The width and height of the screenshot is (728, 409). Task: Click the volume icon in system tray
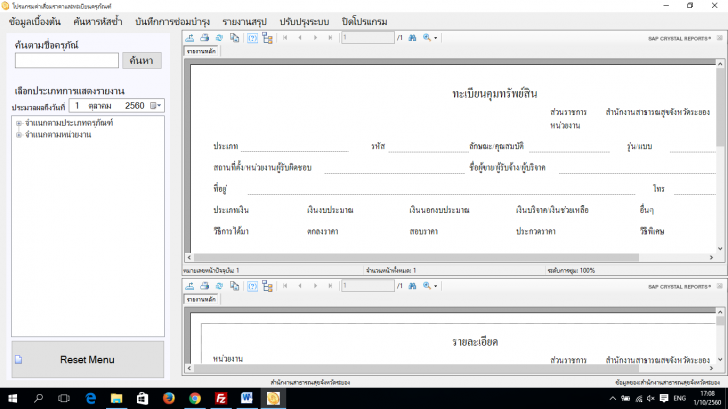pos(650,398)
